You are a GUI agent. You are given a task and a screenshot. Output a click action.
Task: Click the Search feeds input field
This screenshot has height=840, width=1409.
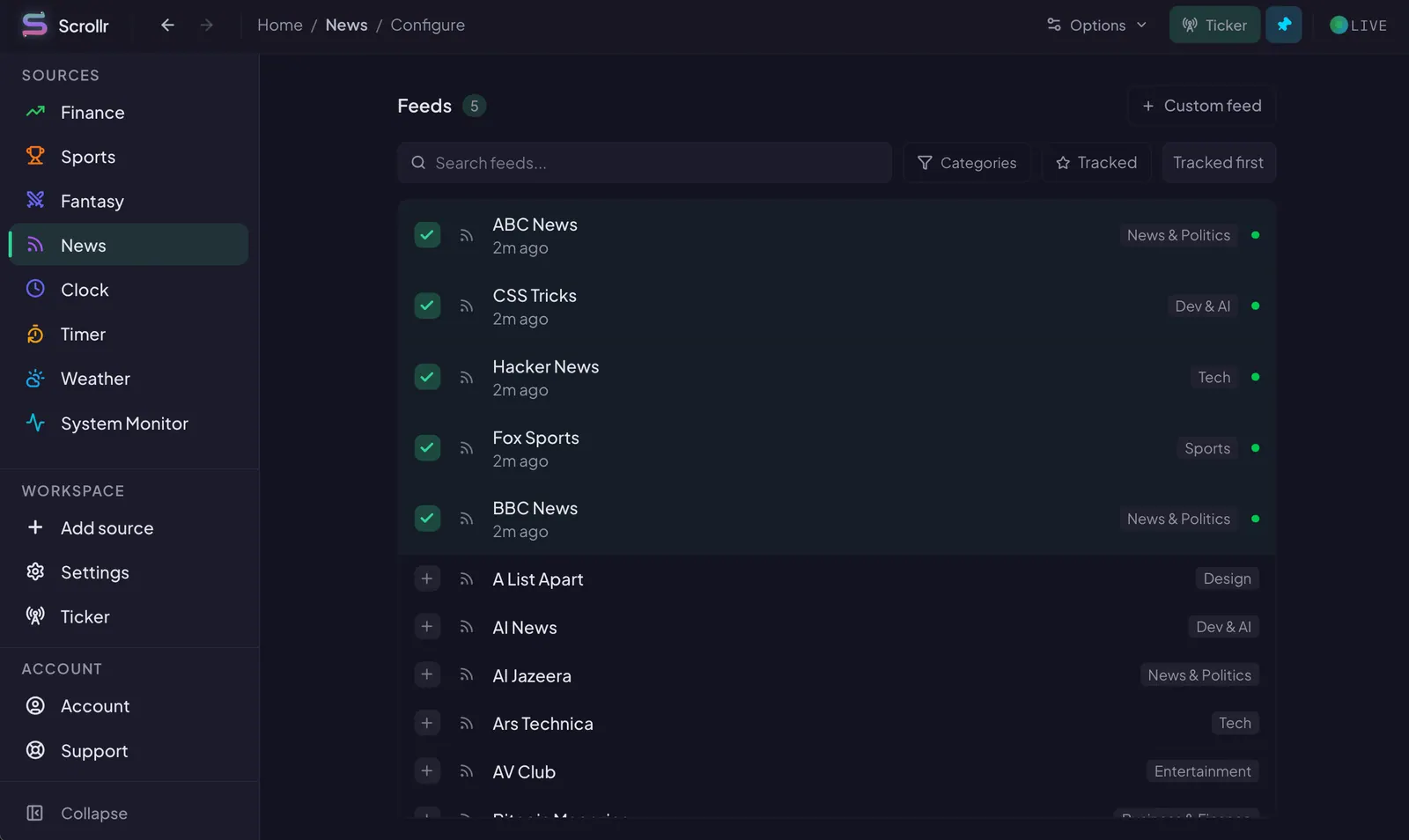point(645,163)
